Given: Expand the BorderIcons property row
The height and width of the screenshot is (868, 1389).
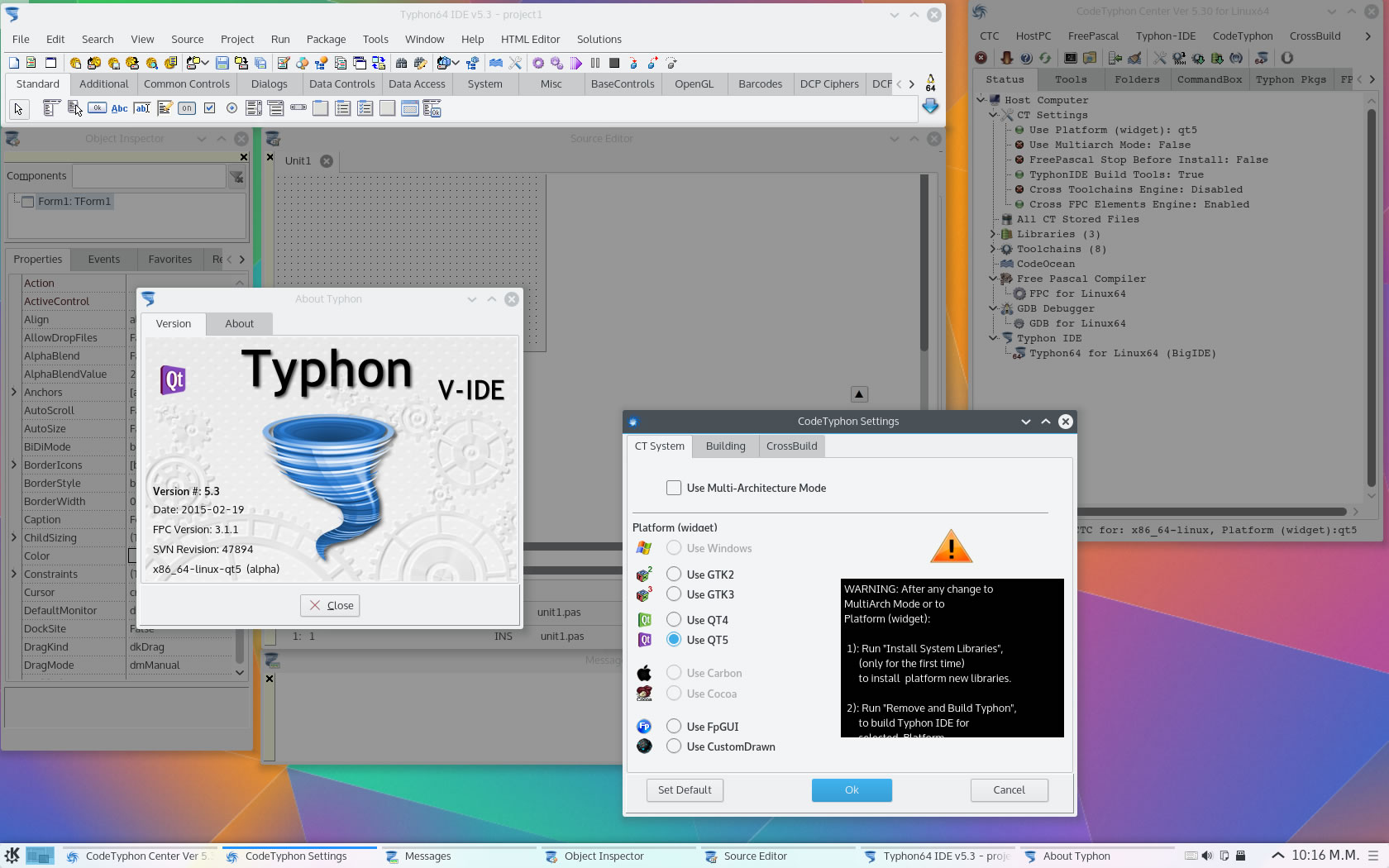Looking at the screenshot, I should click(14, 465).
